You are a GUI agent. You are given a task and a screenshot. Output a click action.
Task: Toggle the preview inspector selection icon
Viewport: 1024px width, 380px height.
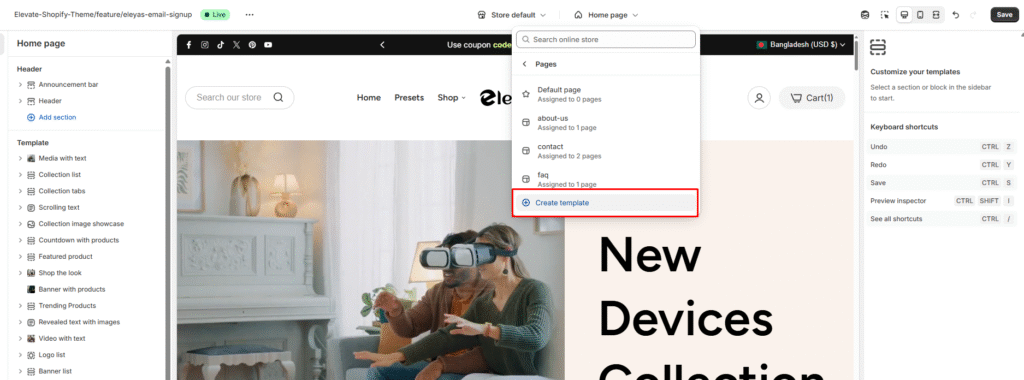pos(885,14)
